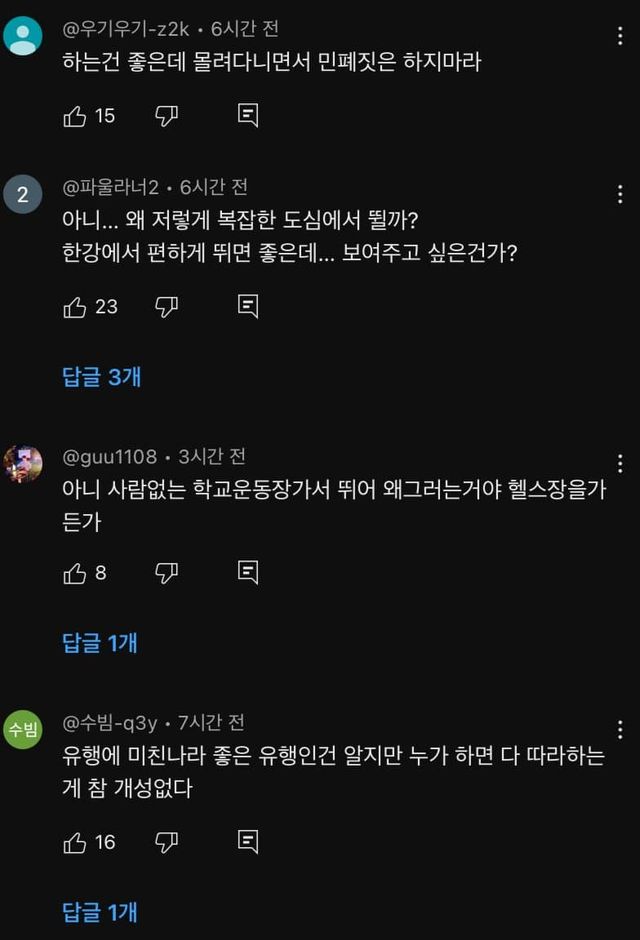640x940 pixels.
Task: Visit the @guu1108 username link
Action: click(110, 457)
